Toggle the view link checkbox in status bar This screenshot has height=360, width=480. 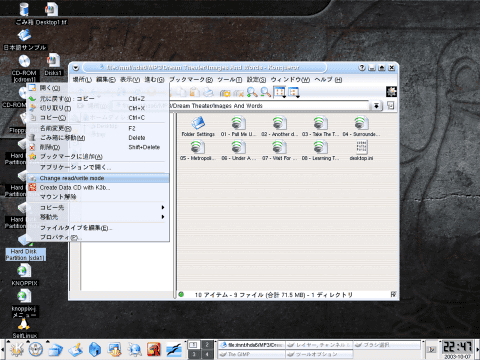pos(393,294)
